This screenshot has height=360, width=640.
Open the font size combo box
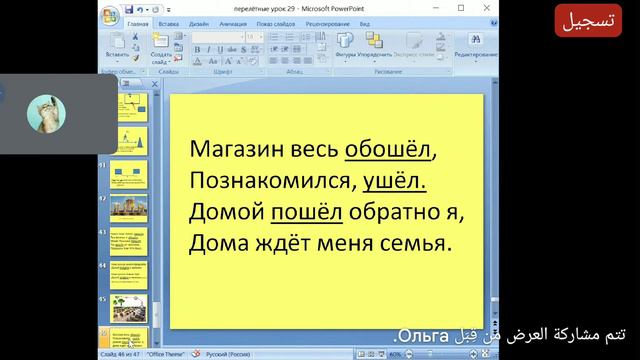254,37
